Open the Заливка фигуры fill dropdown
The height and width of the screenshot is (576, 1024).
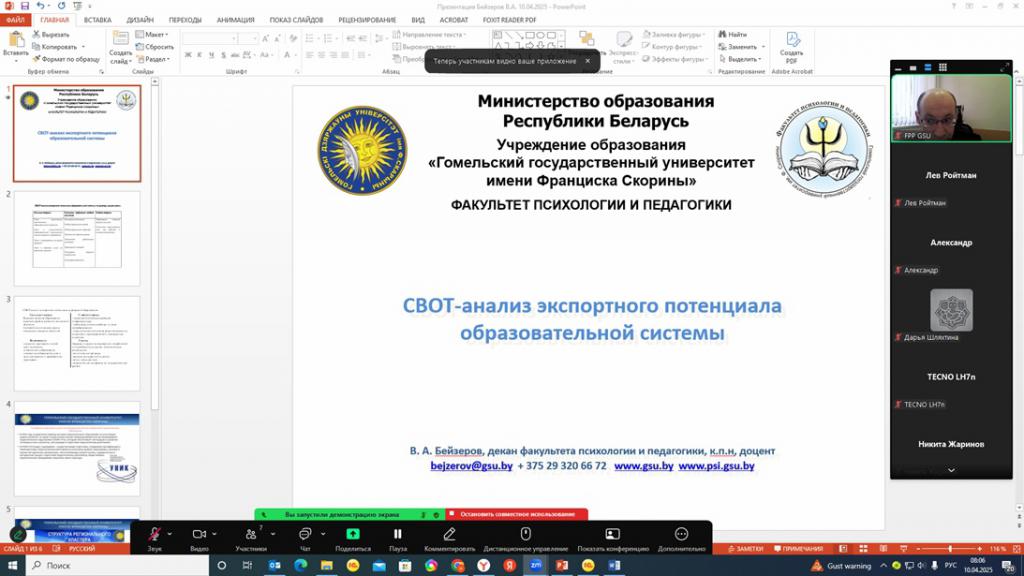[x=673, y=34]
